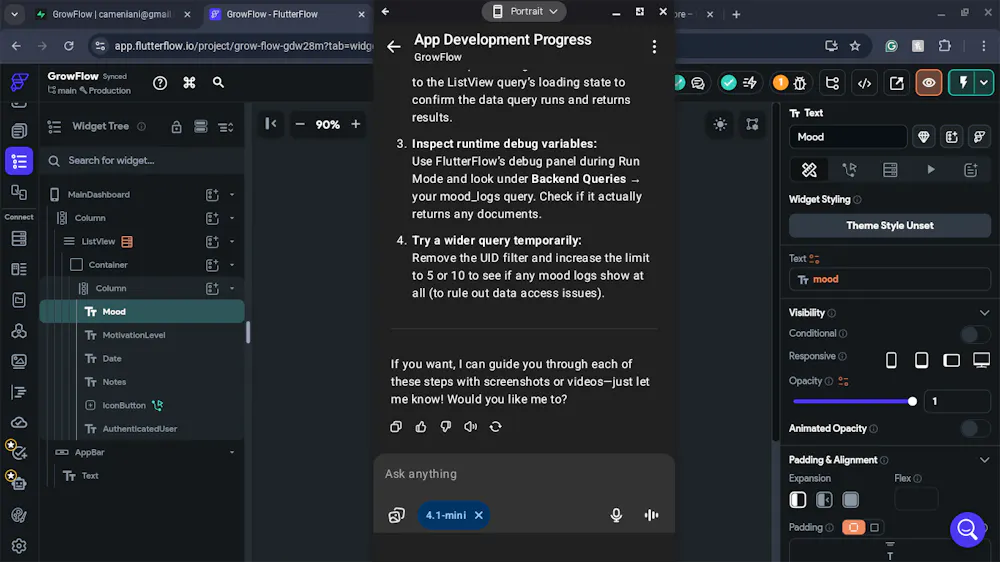Open the FlutterFlow help icon
Viewport: 1000px width, 562px height.
(x=160, y=83)
